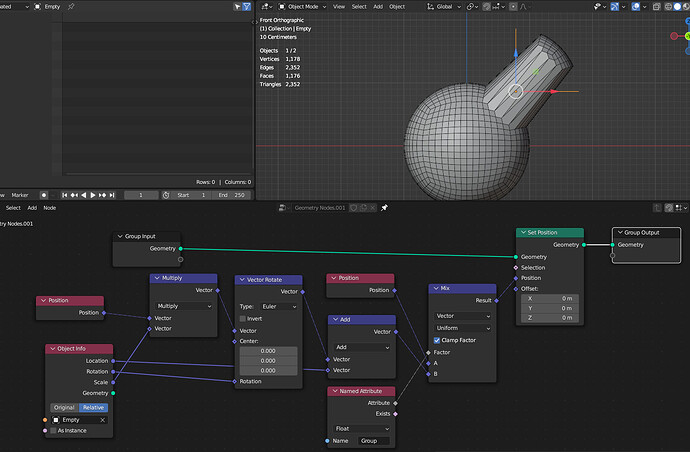Open Uniform factor mode dropdown
The height and width of the screenshot is (452, 690).
463,328
